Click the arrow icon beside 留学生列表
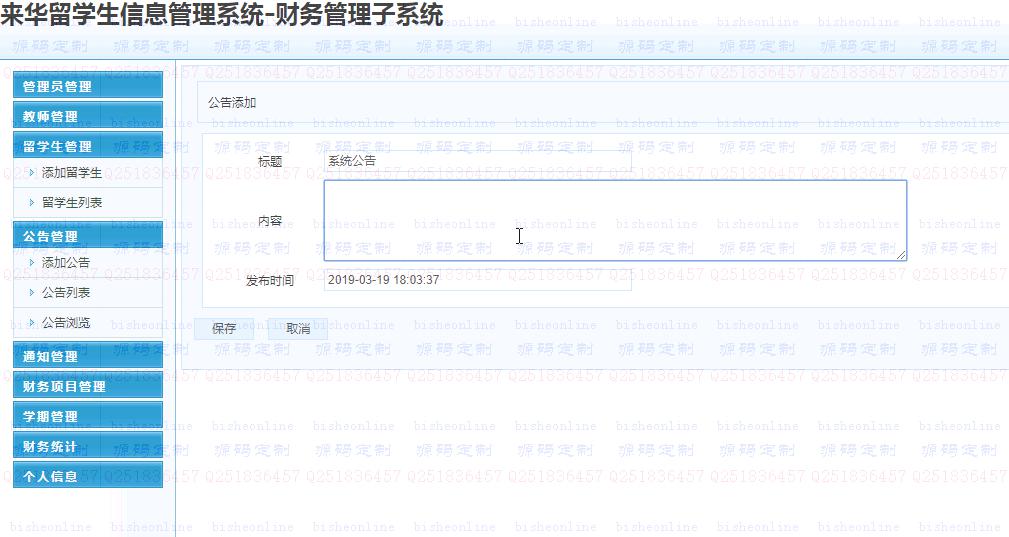 click(32, 203)
